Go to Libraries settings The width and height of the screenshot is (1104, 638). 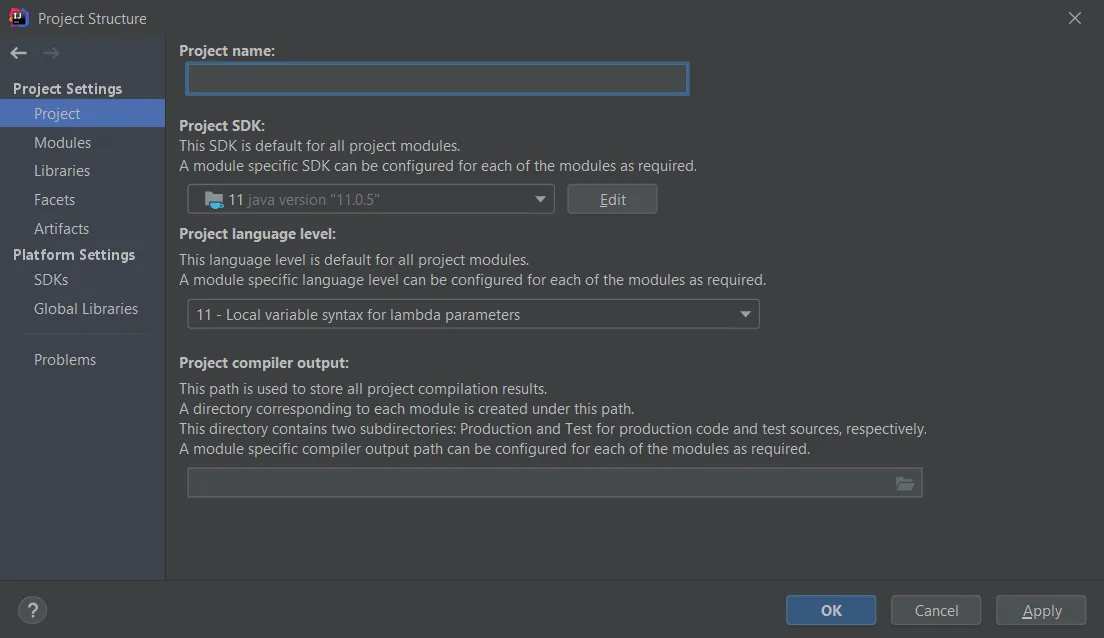[62, 171]
